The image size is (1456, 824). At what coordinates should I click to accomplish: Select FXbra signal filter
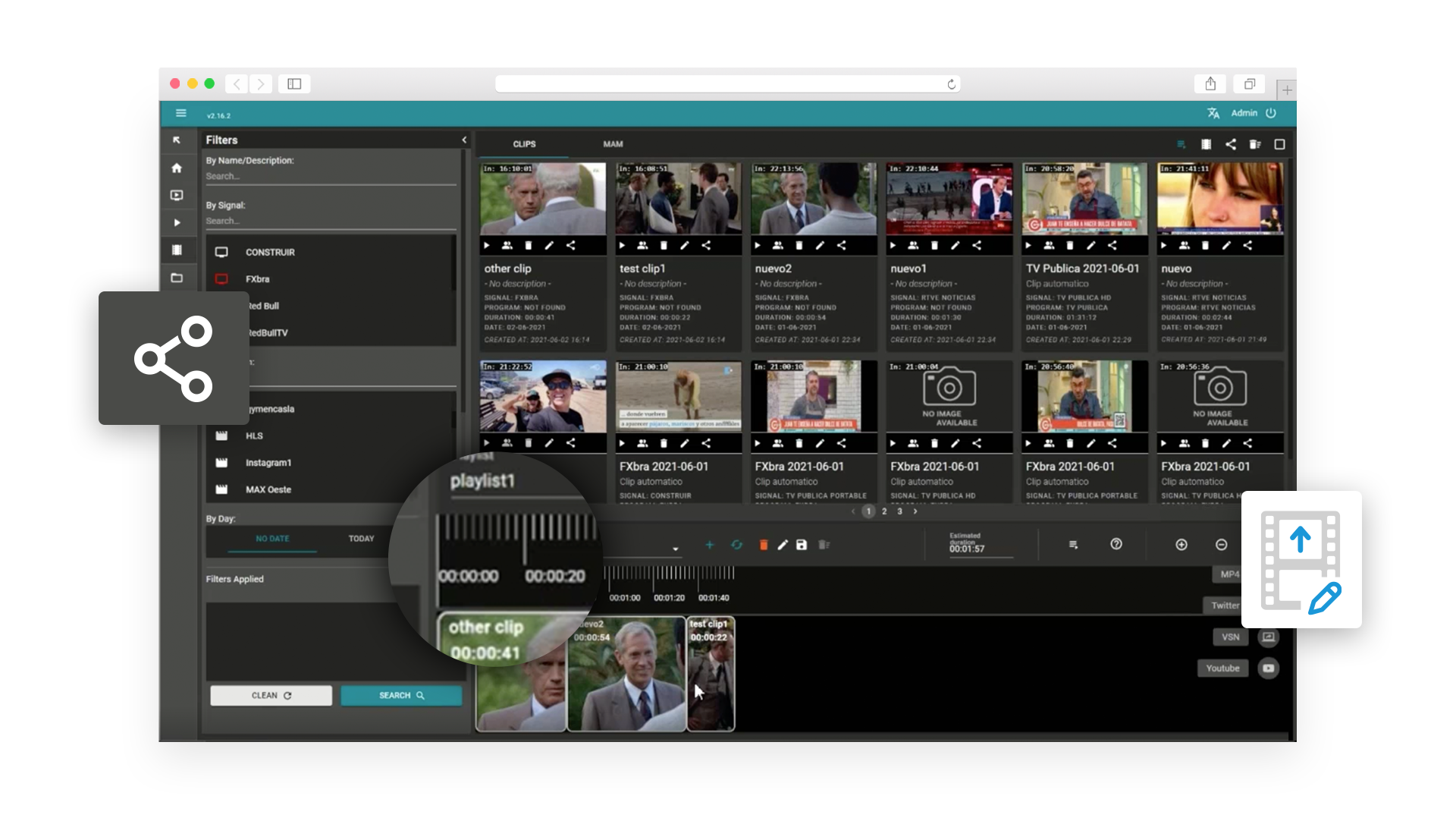[x=330, y=279]
